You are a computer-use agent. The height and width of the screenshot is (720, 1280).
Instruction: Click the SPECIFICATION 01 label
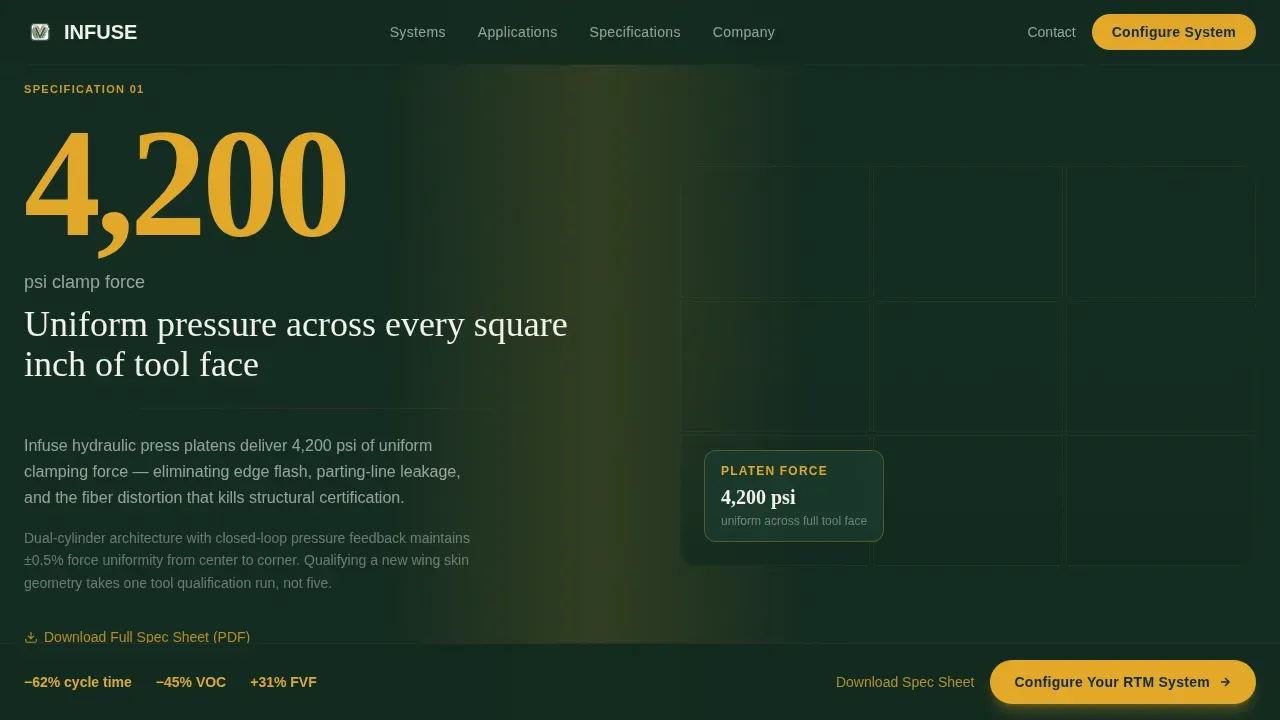pyautogui.click(x=84, y=89)
